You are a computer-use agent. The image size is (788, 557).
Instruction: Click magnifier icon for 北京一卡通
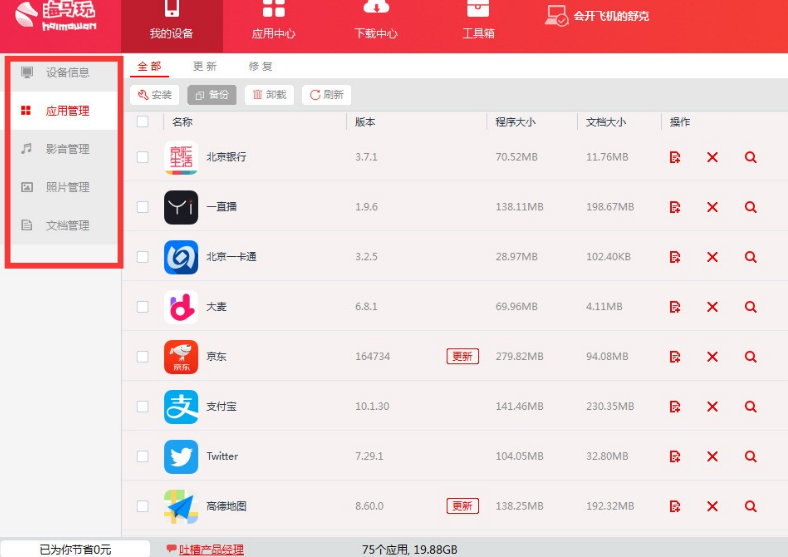(750, 257)
